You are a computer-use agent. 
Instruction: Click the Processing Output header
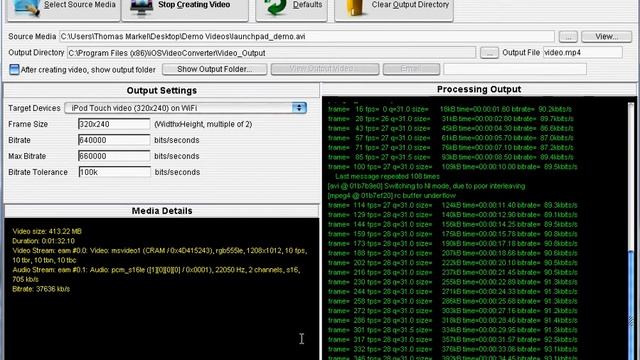point(479,89)
